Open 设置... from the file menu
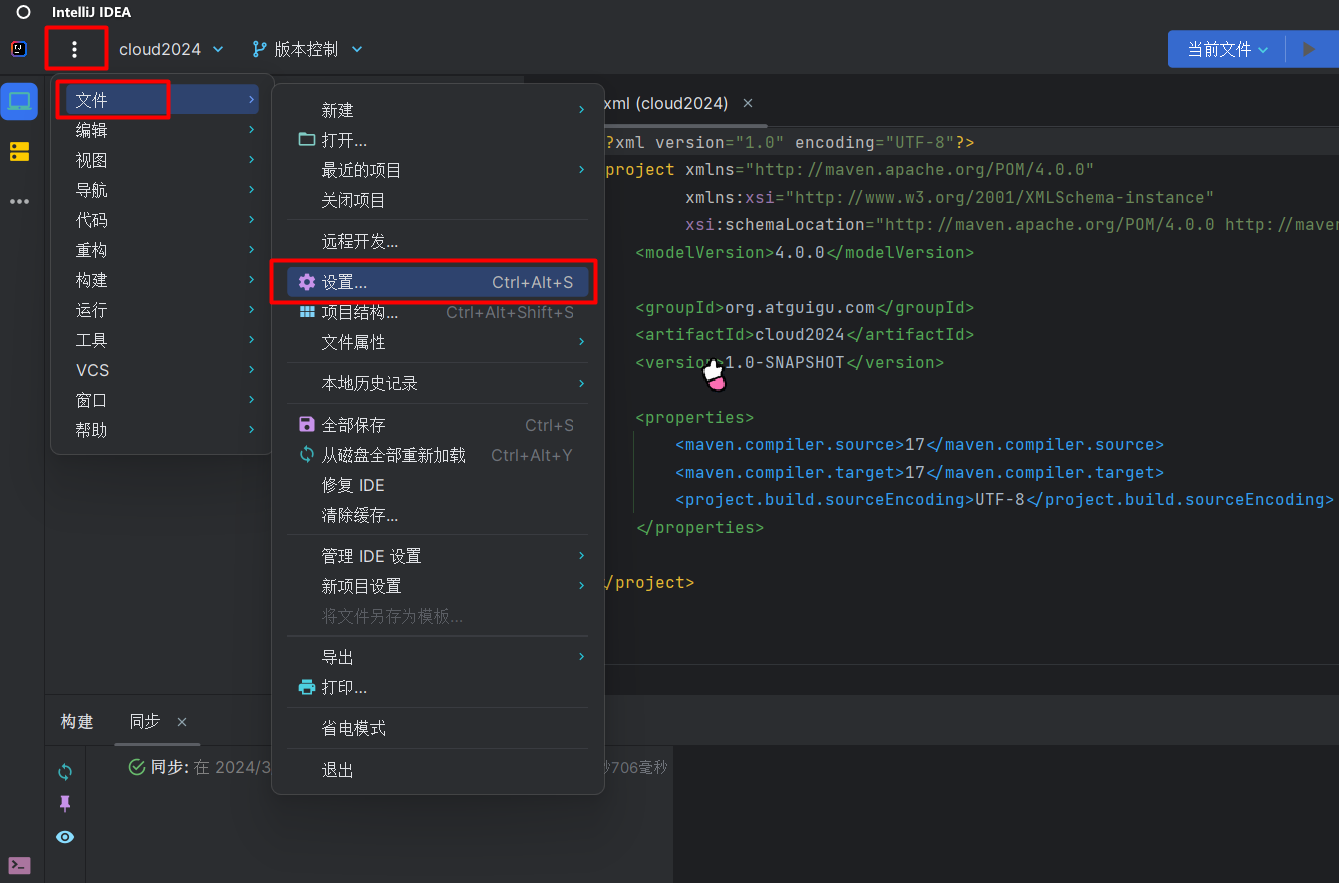 pos(437,283)
